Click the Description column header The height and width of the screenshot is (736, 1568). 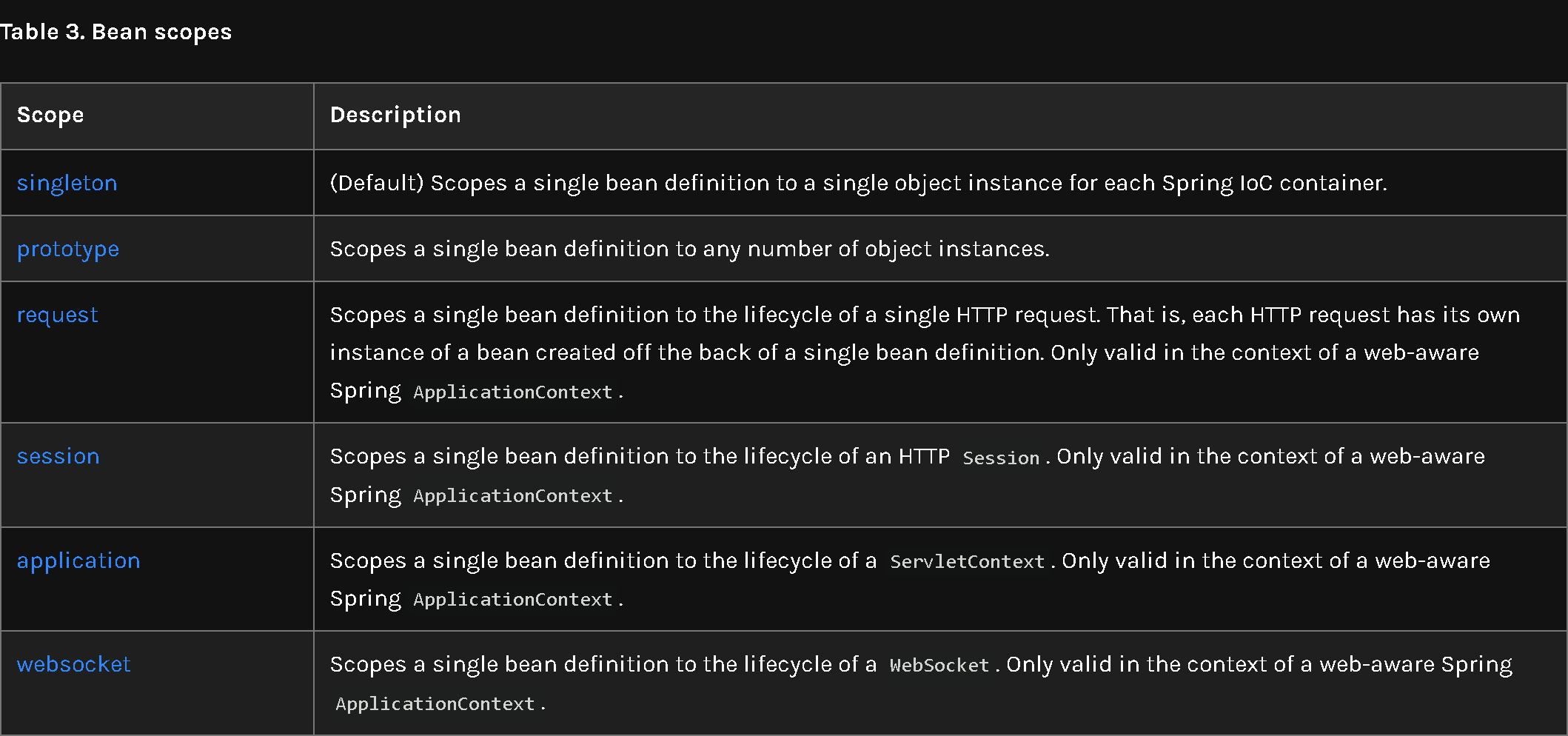point(395,115)
